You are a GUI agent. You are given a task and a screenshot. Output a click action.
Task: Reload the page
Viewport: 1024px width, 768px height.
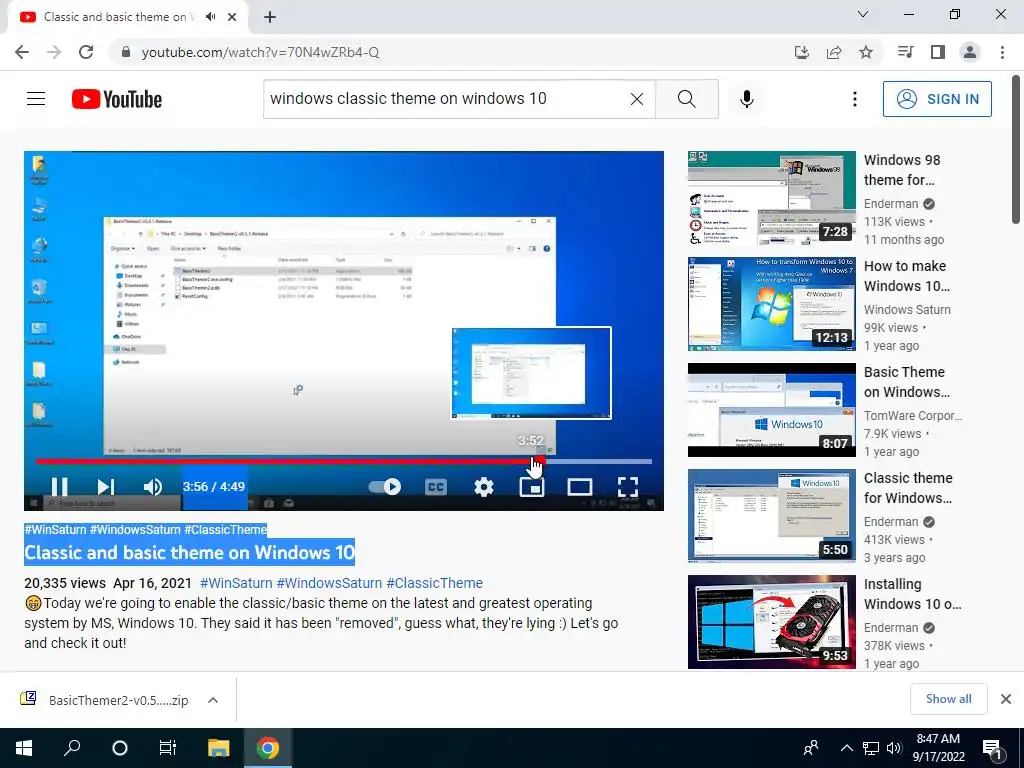point(86,52)
